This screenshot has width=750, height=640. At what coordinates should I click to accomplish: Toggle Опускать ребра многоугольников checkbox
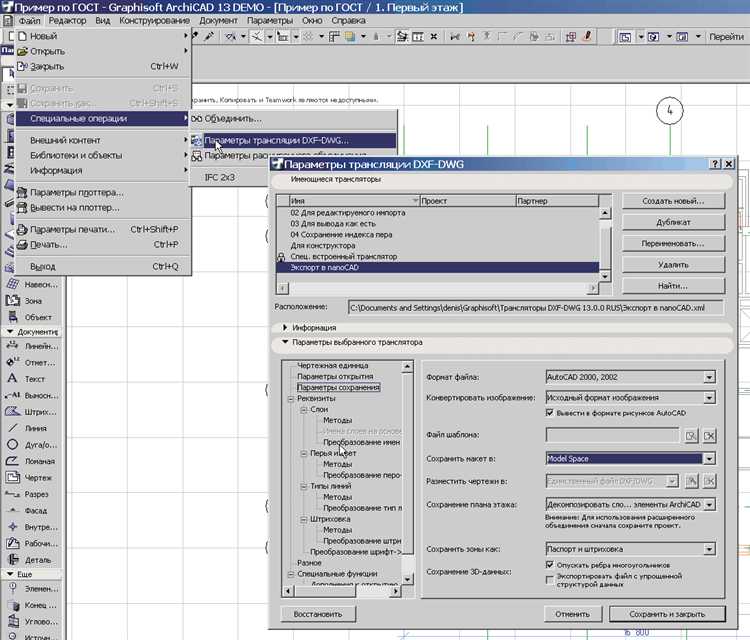pos(550,564)
